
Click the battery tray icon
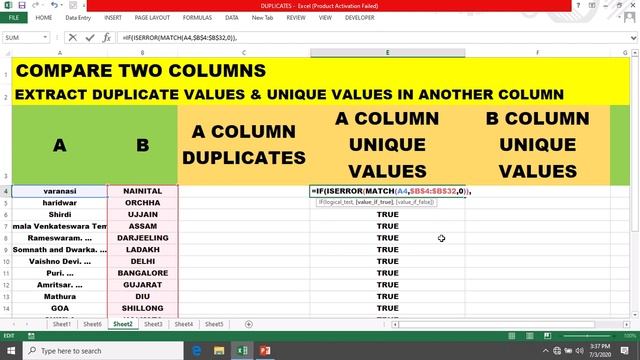coord(568,351)
